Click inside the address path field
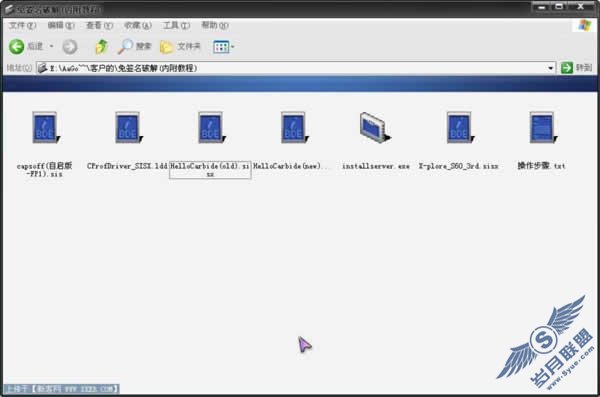The image size is (600, 397). tap(295, 68)
